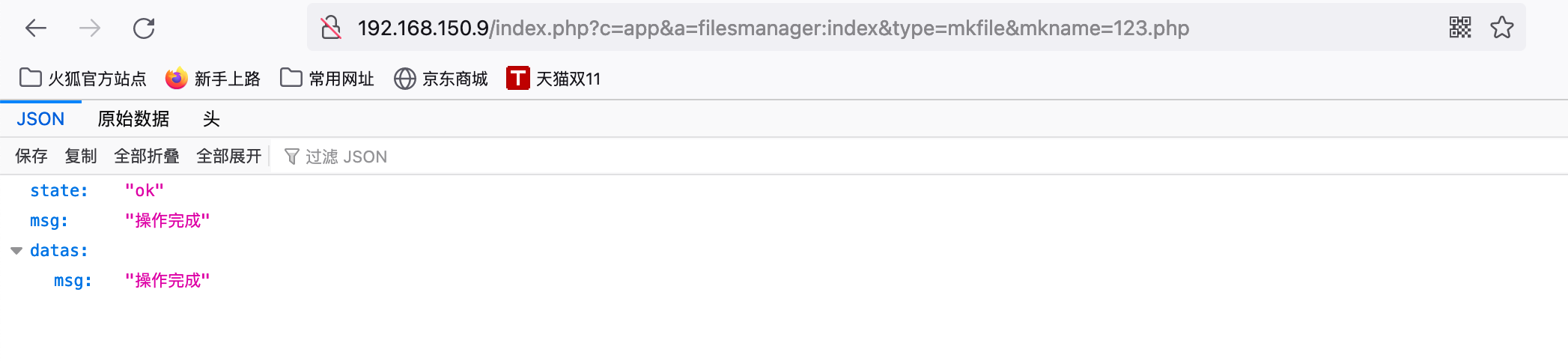Open the insecure connection lock icon
Viewport: 1568px width, 361px height.
[331, 28]
